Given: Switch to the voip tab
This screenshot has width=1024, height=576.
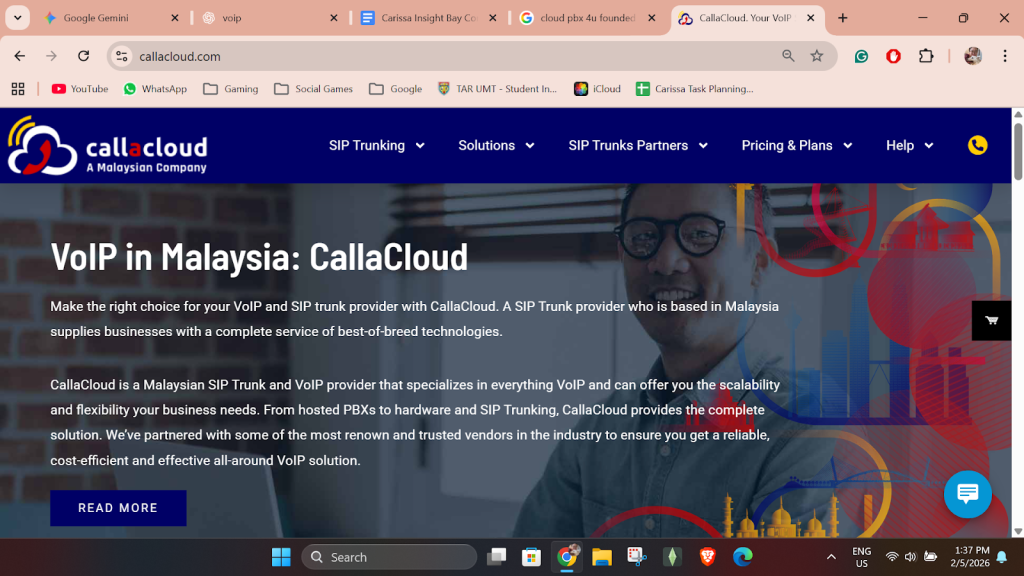Looking at the screenshot, I should [268, 18].
